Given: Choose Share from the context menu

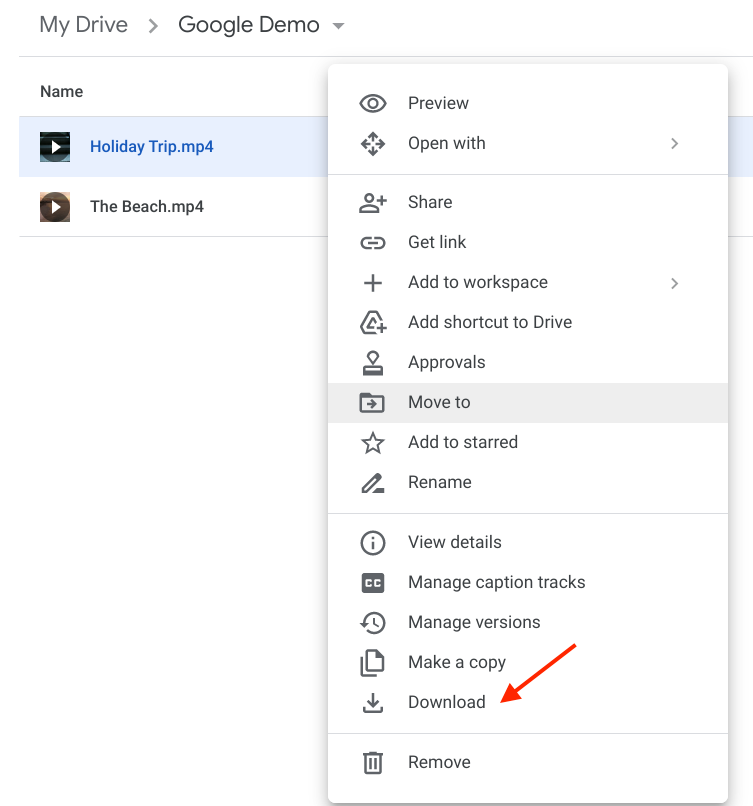Looking at the screenshot, I should click(528, 203).
